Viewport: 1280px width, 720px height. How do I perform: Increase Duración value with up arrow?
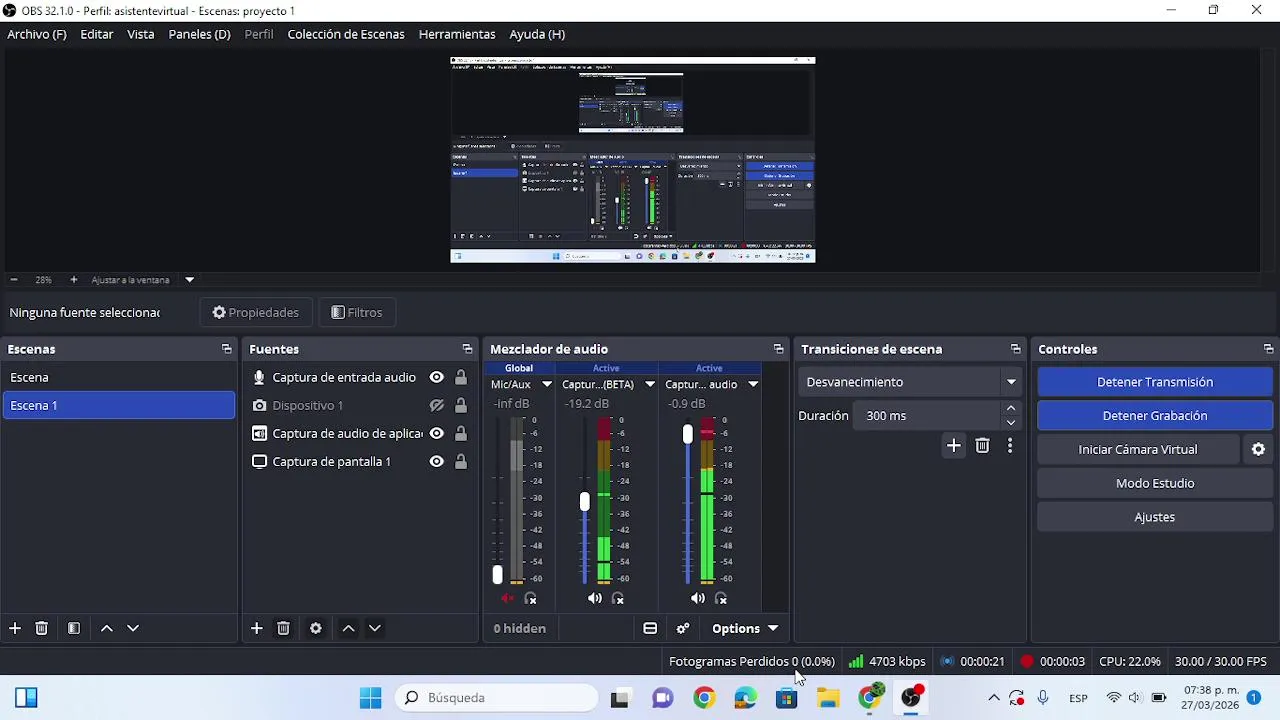click(x=1011, y=408)
